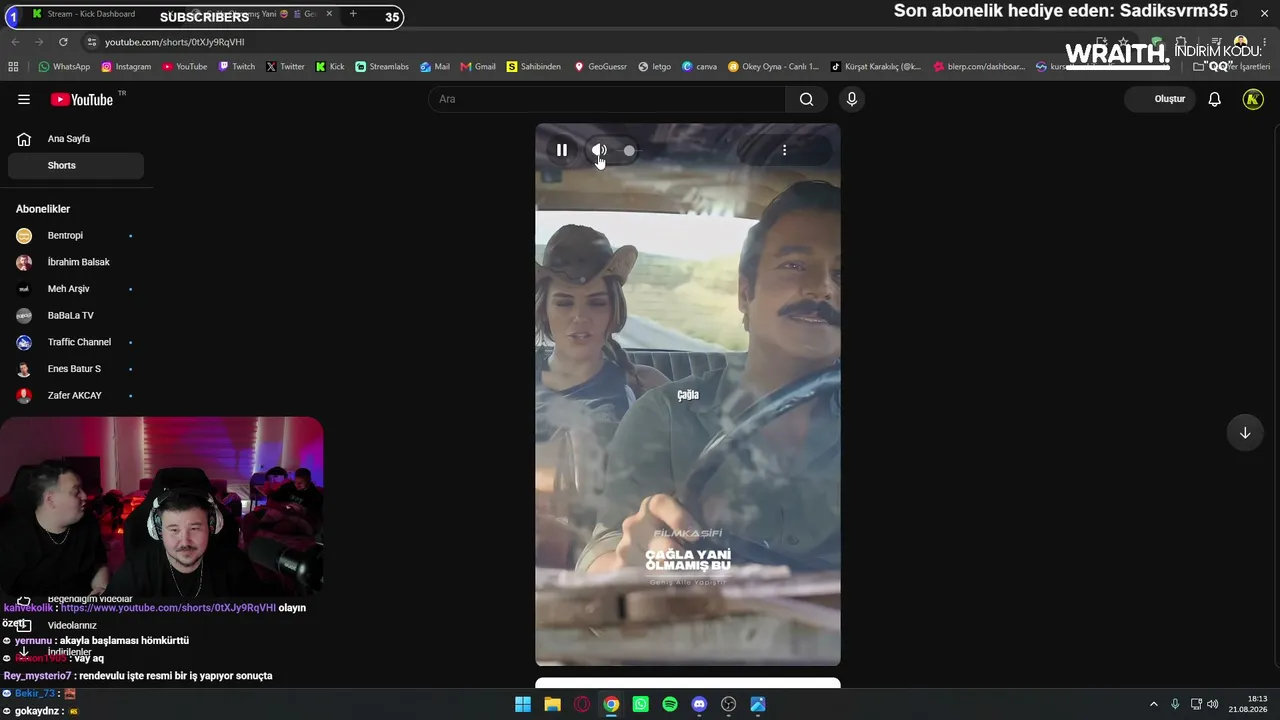1280x720 pixels.
Task: Go back in browser history
Action: click(15, 42)
